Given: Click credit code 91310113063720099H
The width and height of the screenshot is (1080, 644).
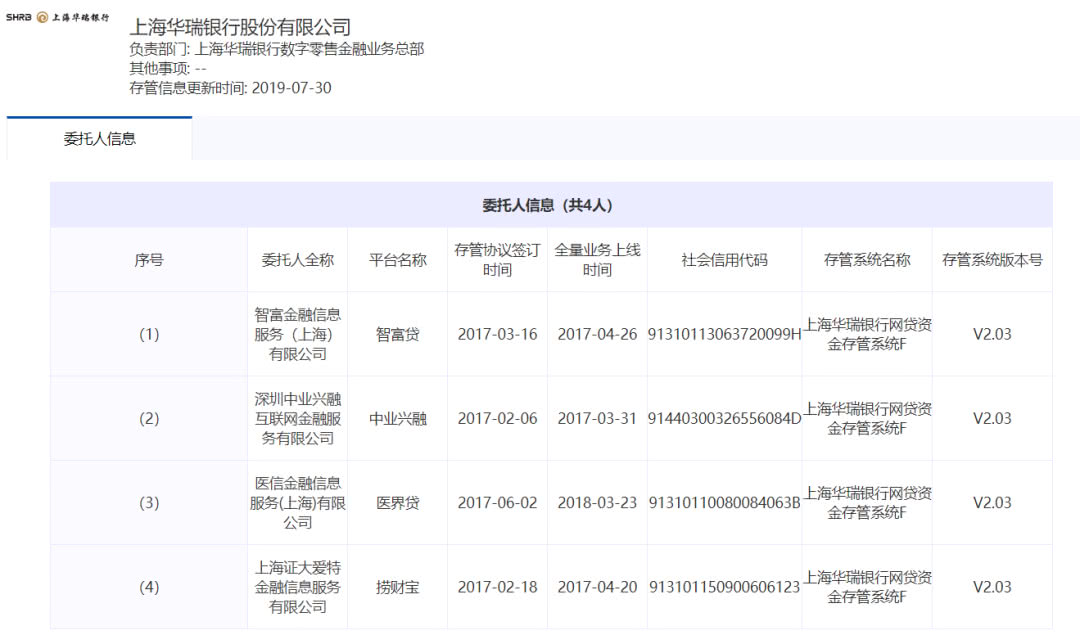Looking at the screenshot, I should point(725,334).
